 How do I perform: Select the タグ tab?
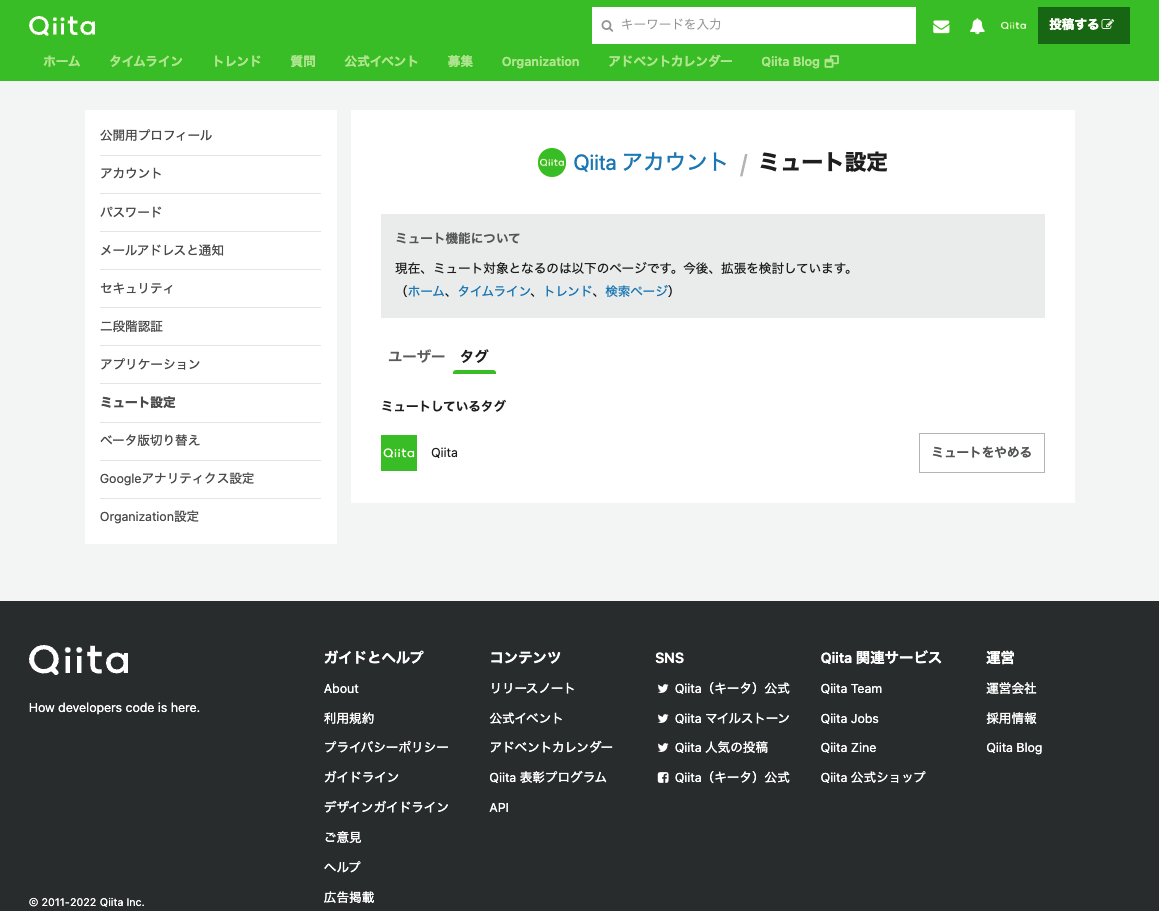click(474, 355)
